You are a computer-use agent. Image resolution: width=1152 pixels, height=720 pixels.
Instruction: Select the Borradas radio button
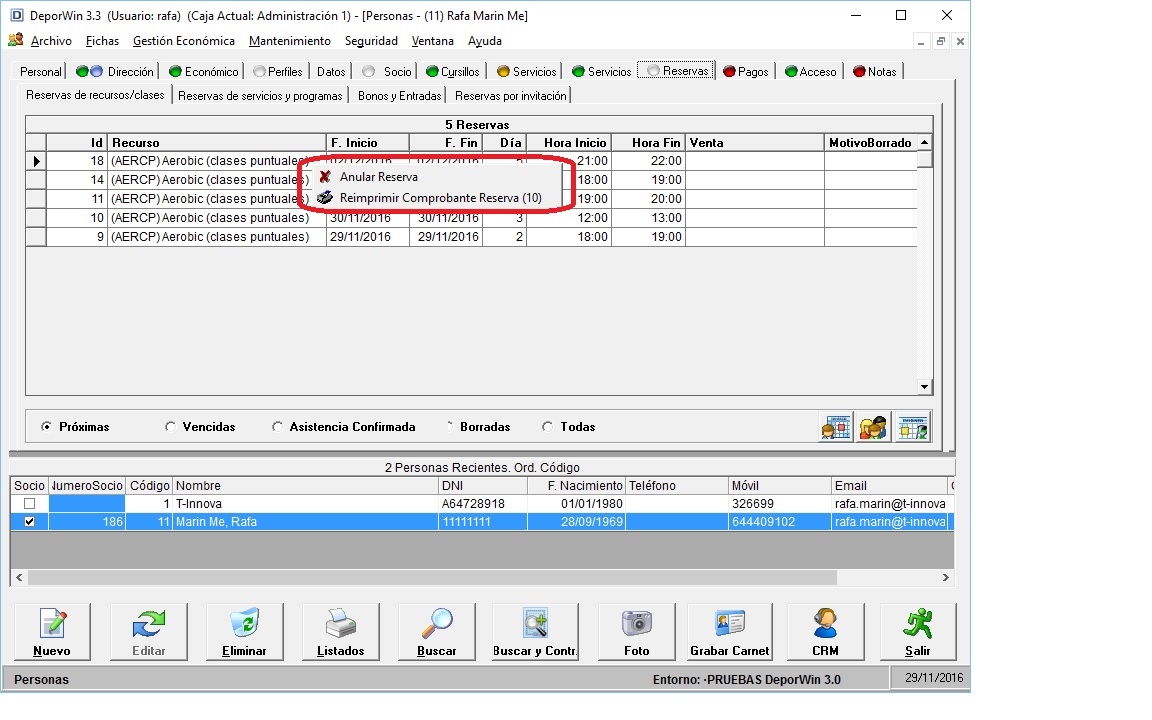coord(449,427)
